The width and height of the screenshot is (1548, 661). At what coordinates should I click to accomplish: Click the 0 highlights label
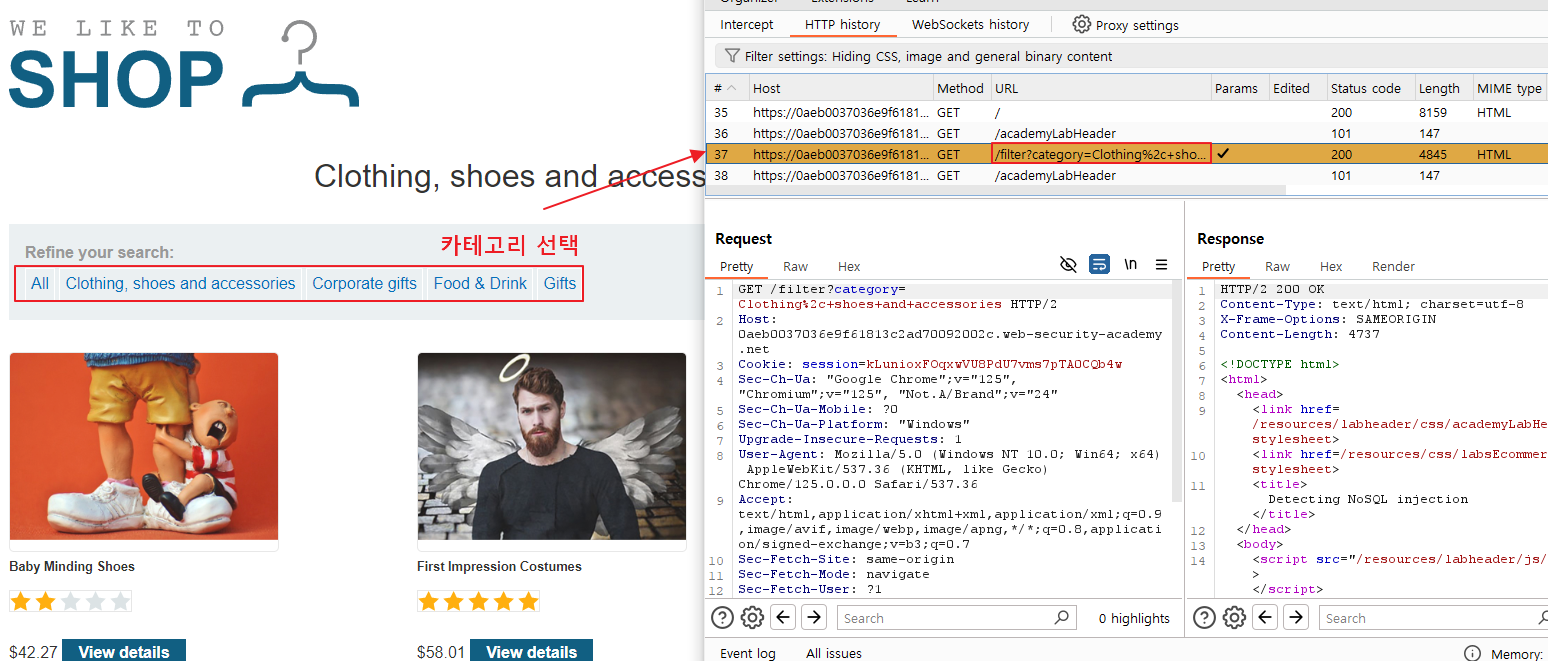coord(1133,618)
